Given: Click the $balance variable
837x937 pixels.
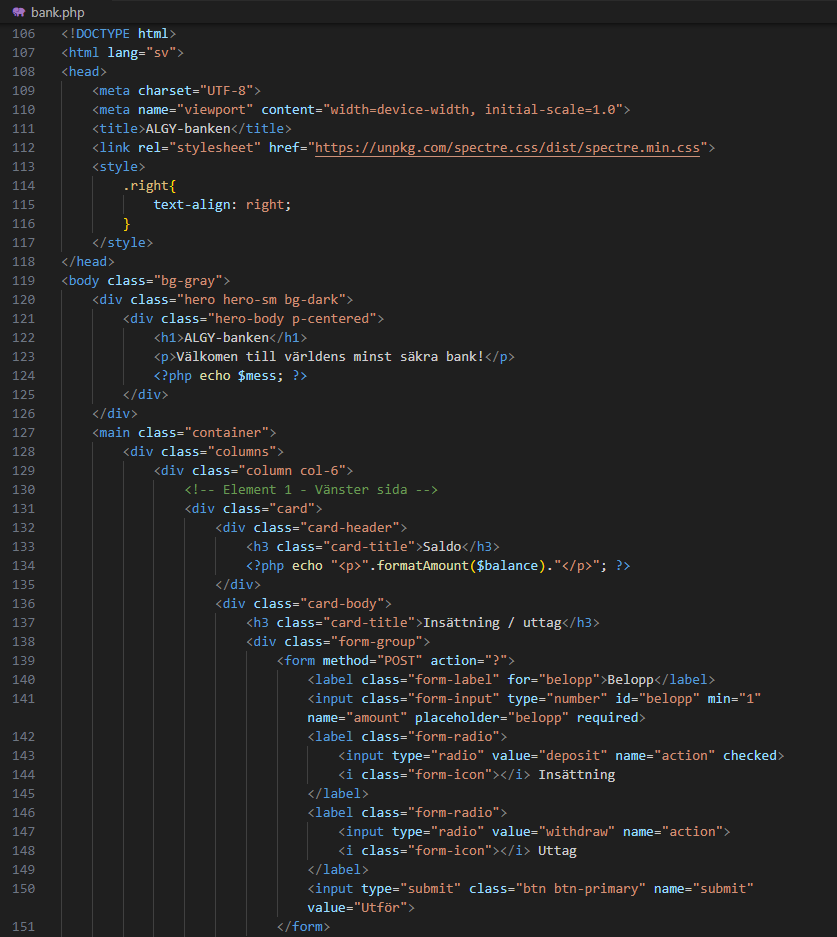Looking at the screenshot, I should click(507, 566).
